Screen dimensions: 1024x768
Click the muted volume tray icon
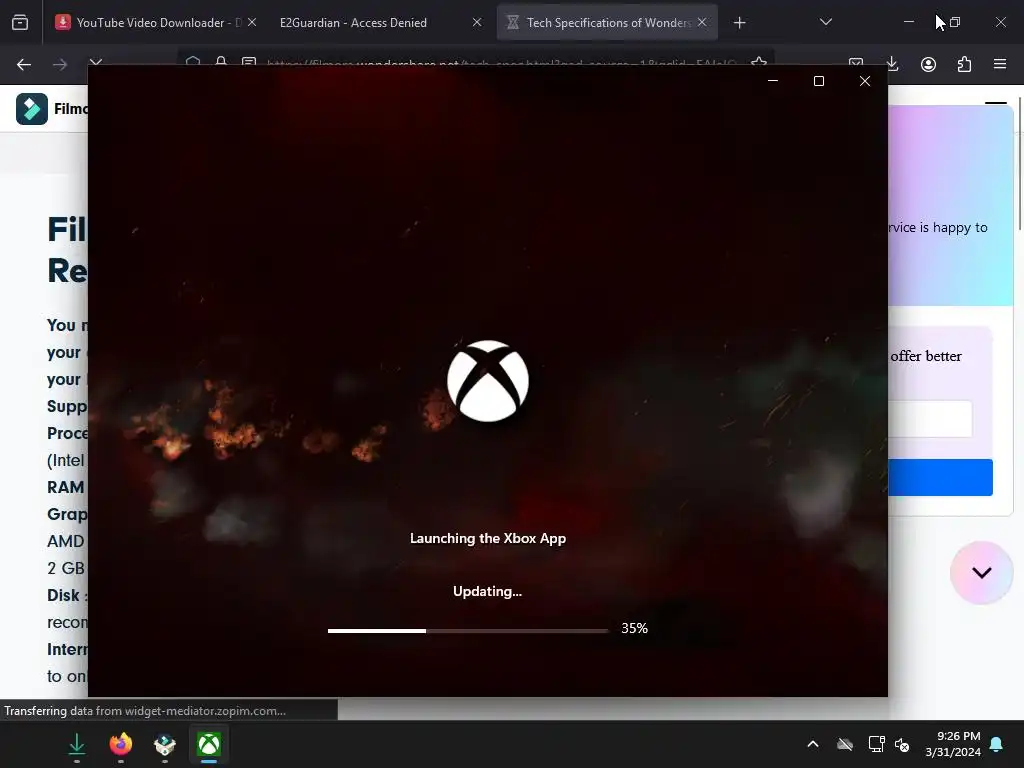[x=903, y=744]
